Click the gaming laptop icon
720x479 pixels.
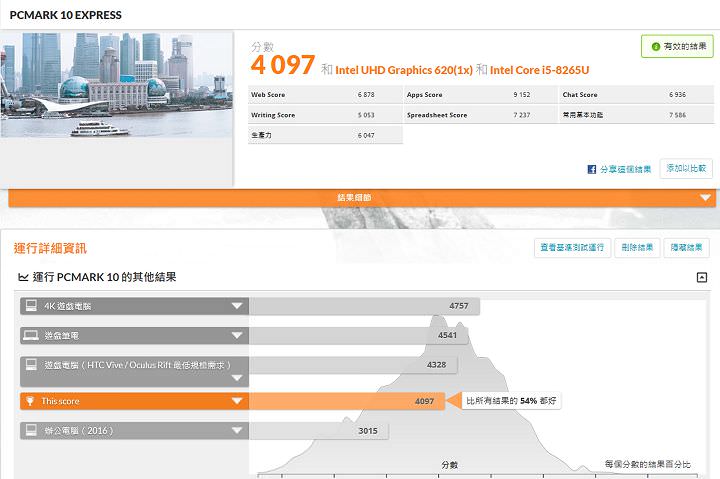point(31,335)
